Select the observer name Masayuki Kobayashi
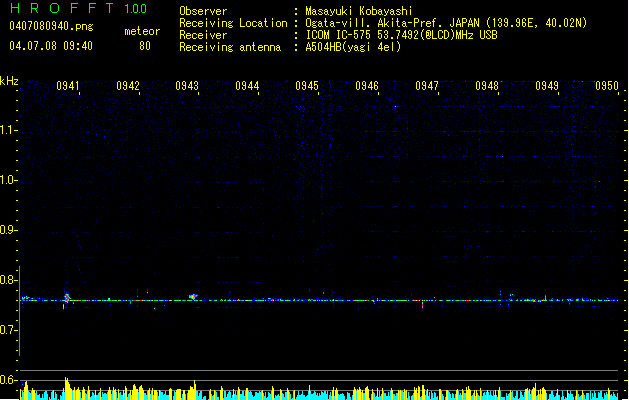This screenshot has height=400, width=629. tap(359, 11)
